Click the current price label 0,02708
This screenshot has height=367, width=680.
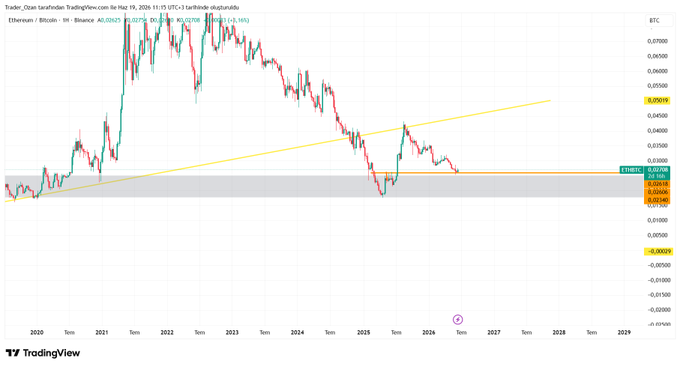(x=657, y=170)
